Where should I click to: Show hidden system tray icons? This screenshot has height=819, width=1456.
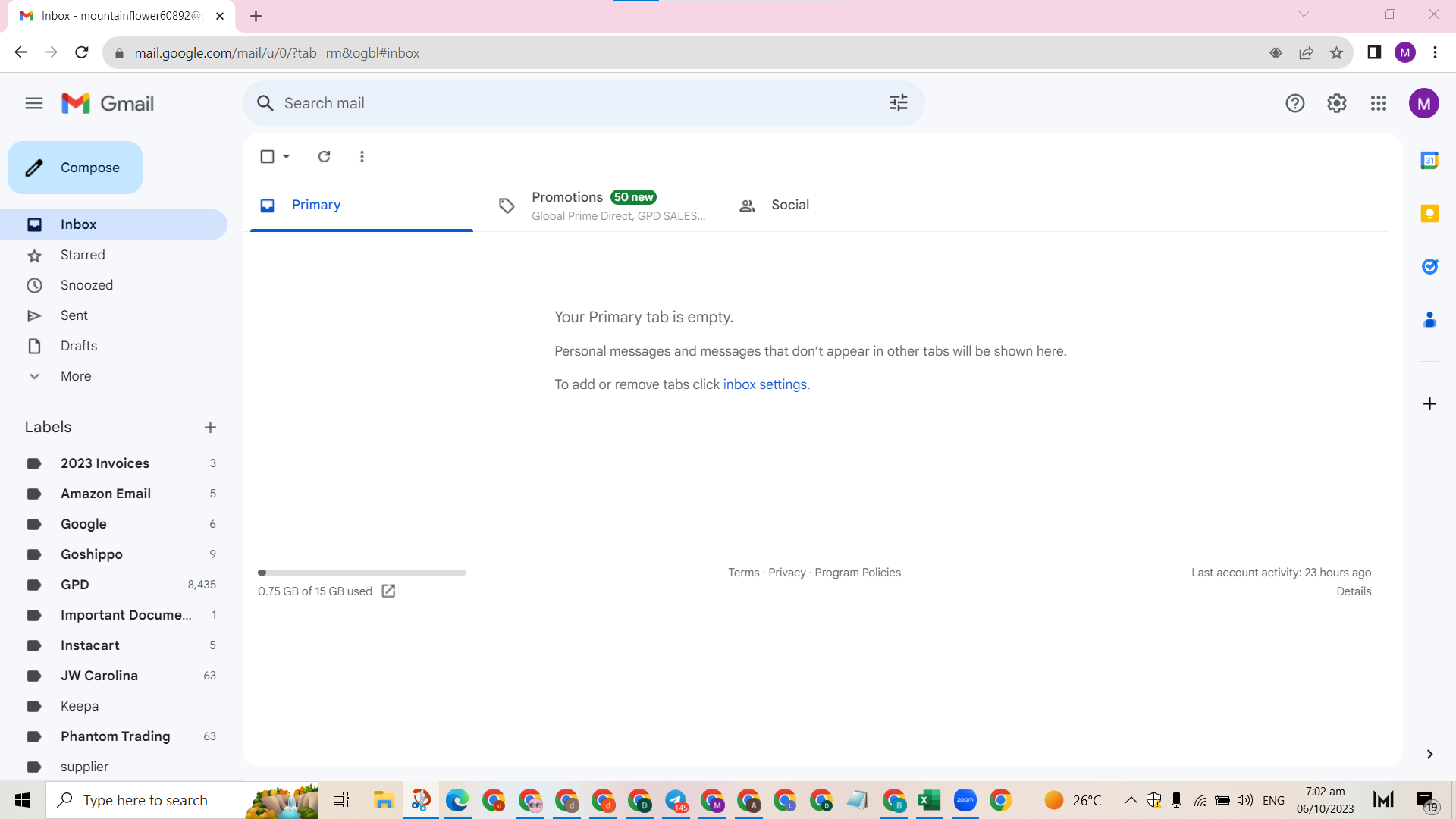coord(1131,800)
